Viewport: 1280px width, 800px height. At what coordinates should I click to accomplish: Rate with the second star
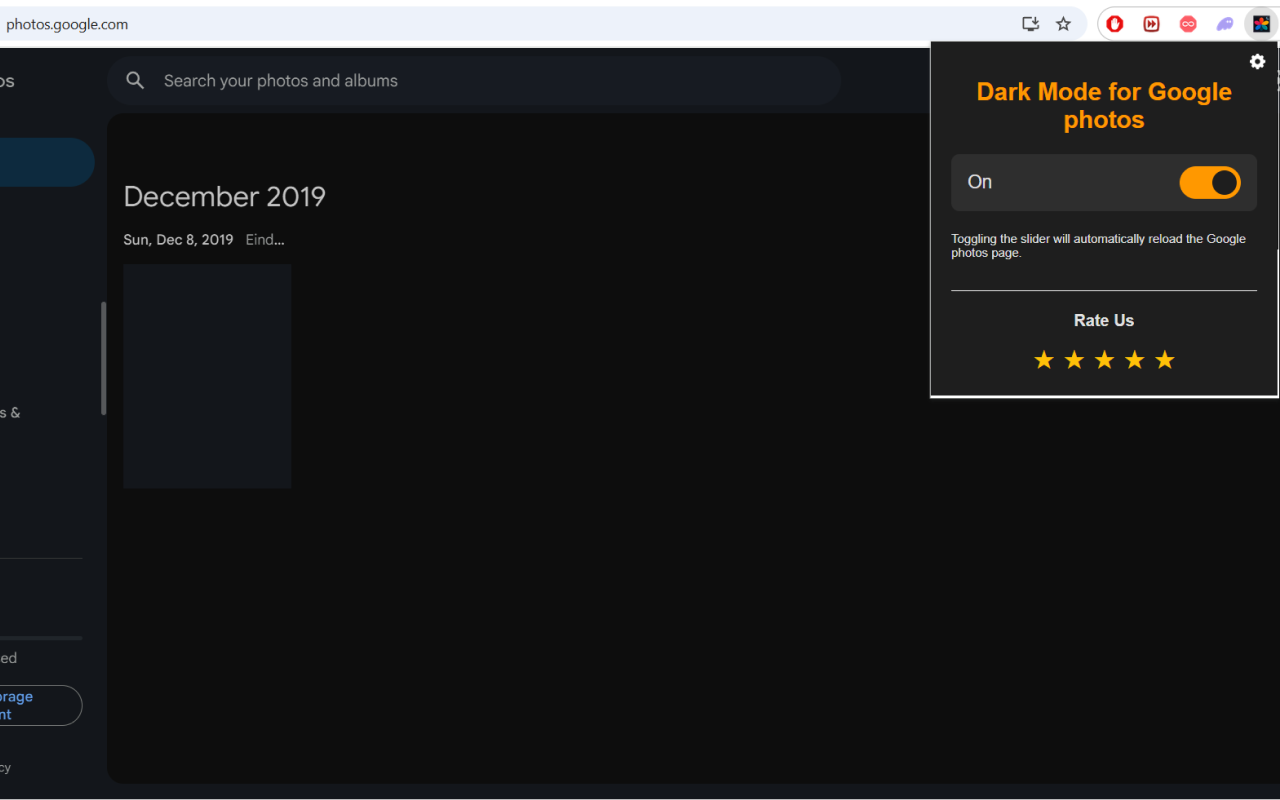click(1074, 360)
